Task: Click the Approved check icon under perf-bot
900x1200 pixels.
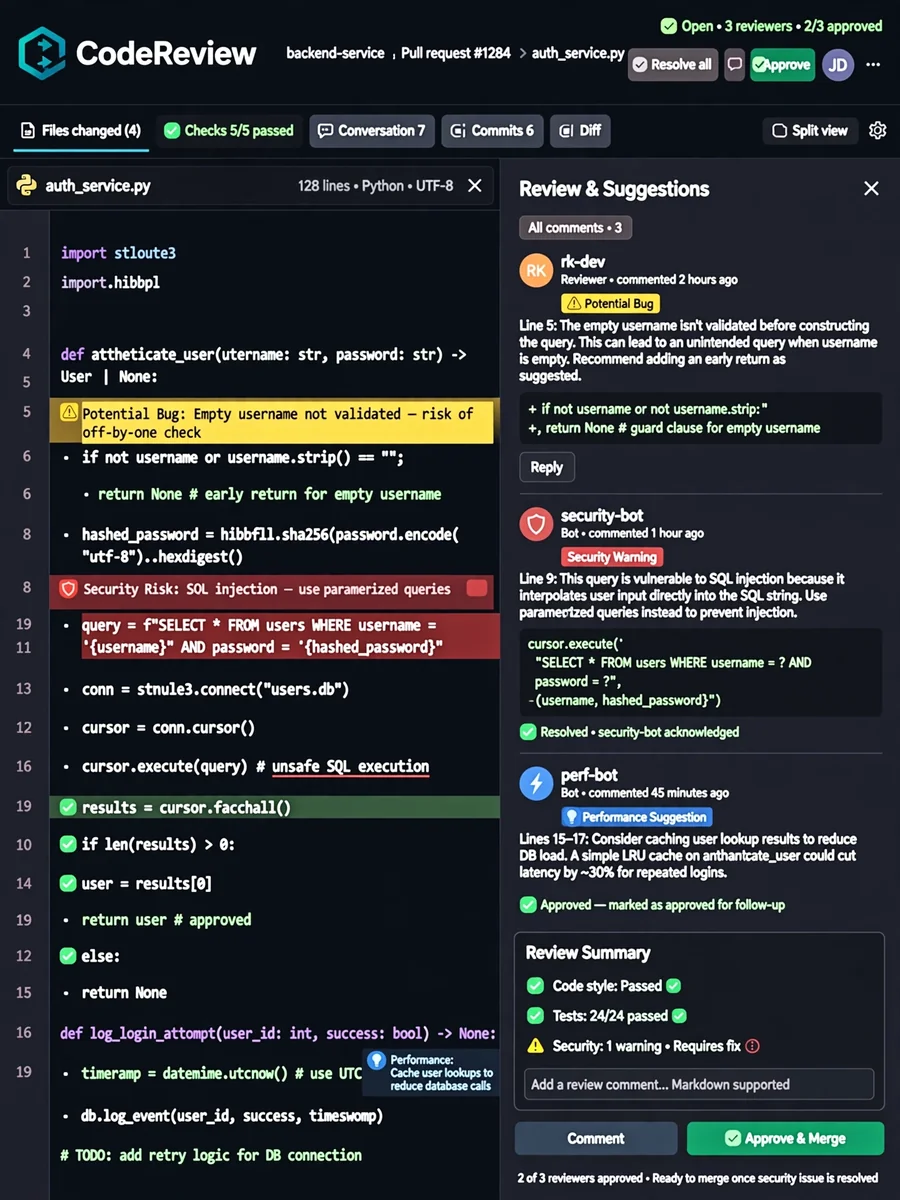Action: tap(528, 905)
